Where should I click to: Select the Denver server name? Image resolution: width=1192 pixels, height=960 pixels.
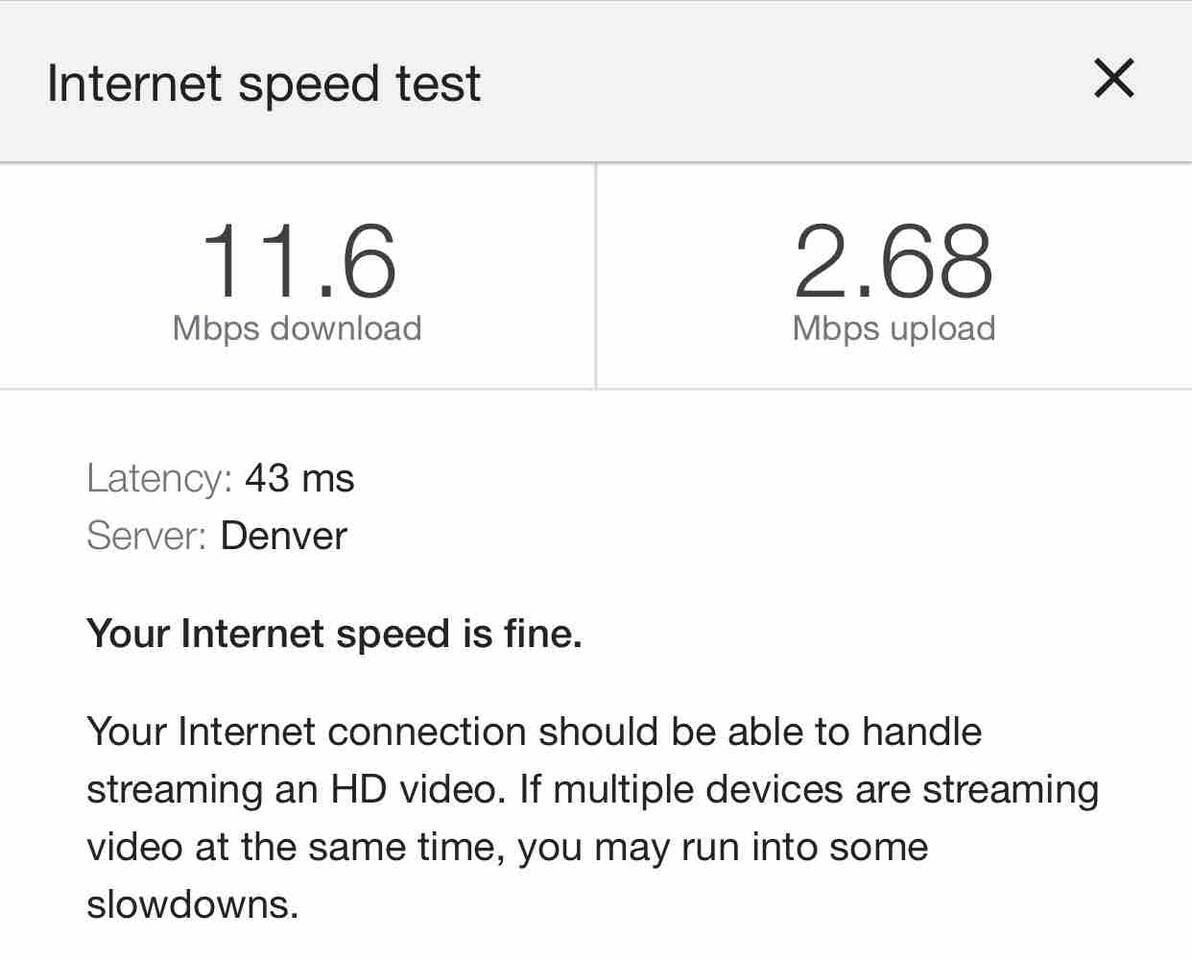pyautogui.click(x=283, y=536)
